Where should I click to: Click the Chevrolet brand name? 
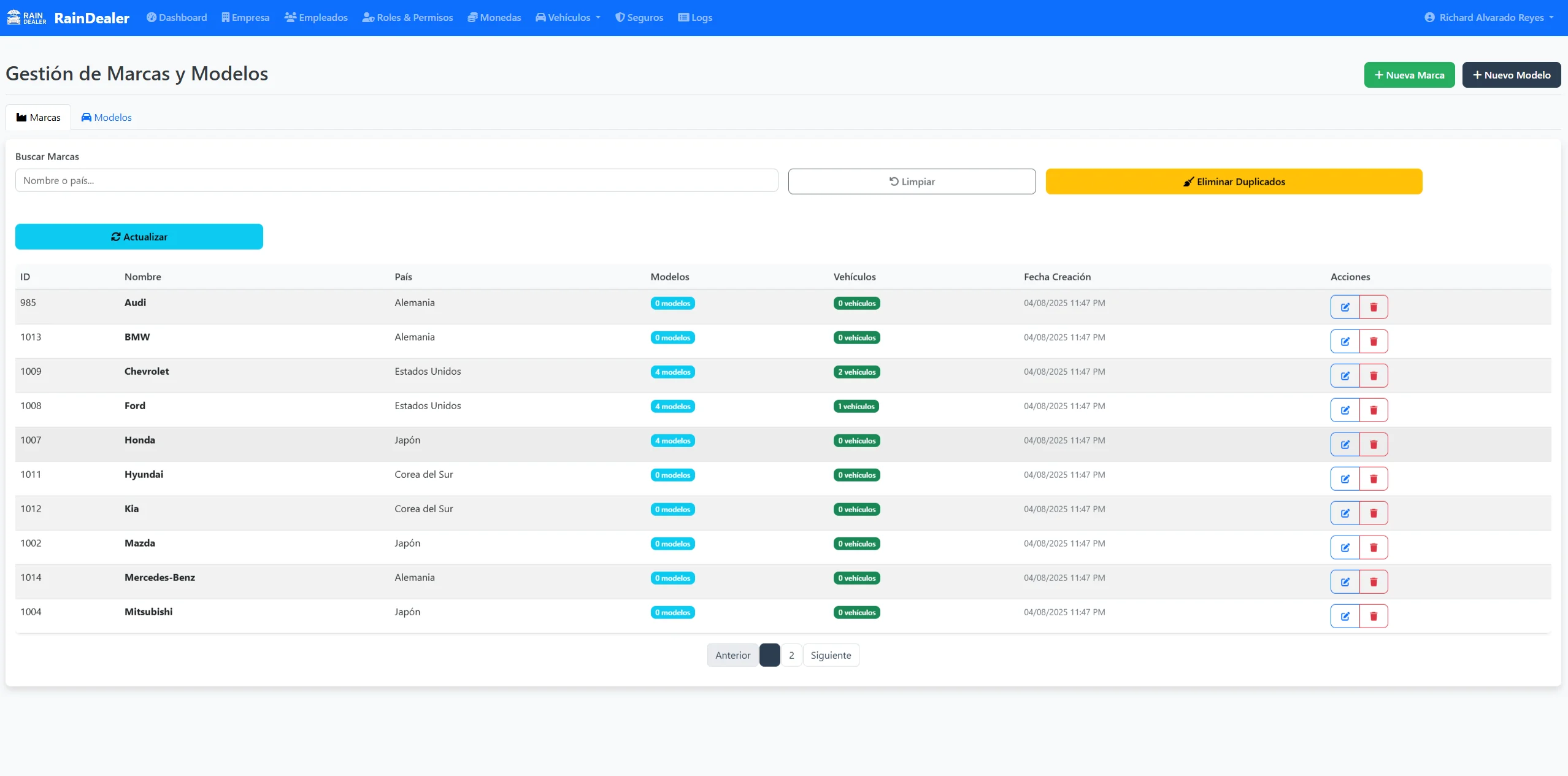[x=147, y=371]
